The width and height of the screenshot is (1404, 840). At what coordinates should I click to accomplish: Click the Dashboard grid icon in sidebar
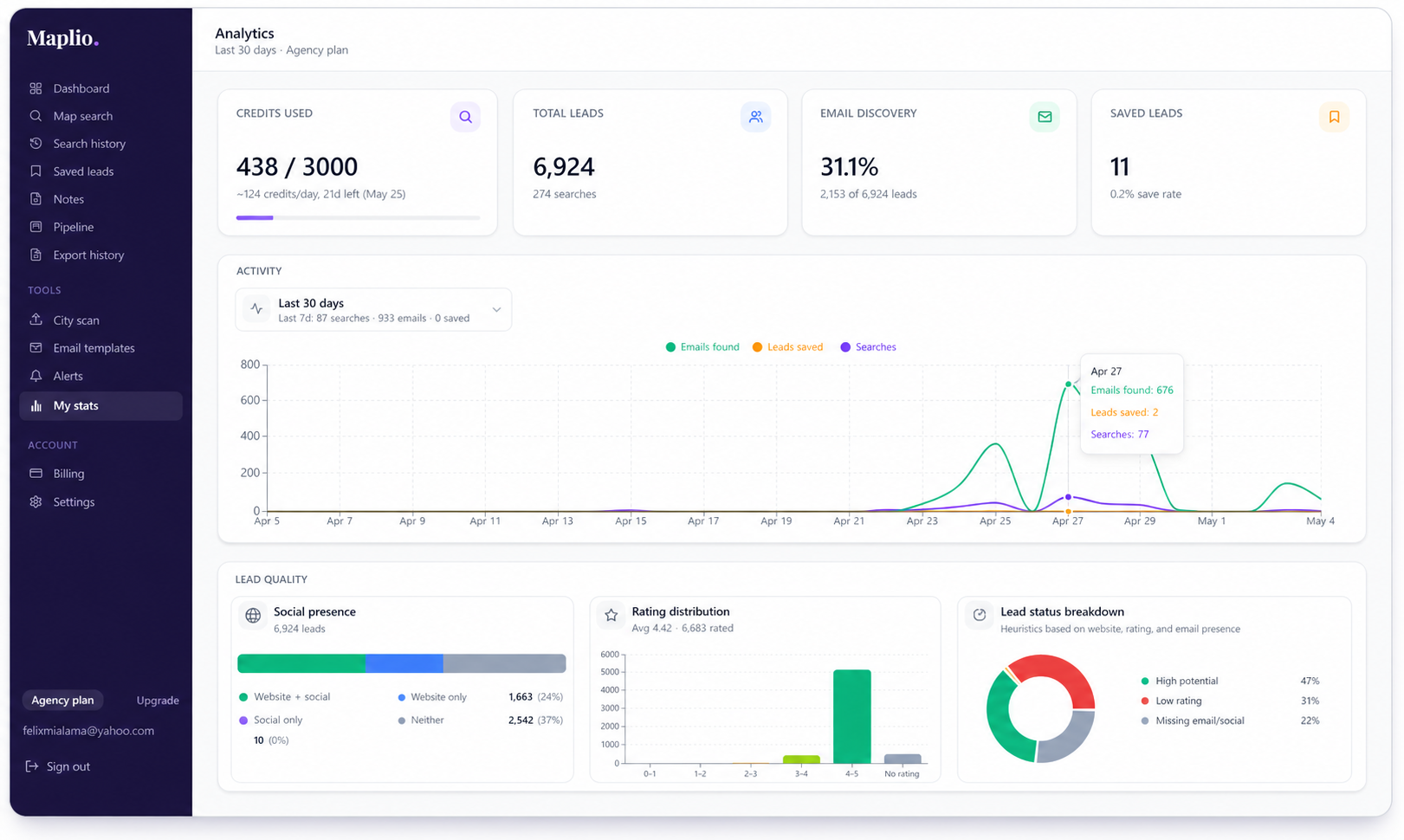pos(36,88)
